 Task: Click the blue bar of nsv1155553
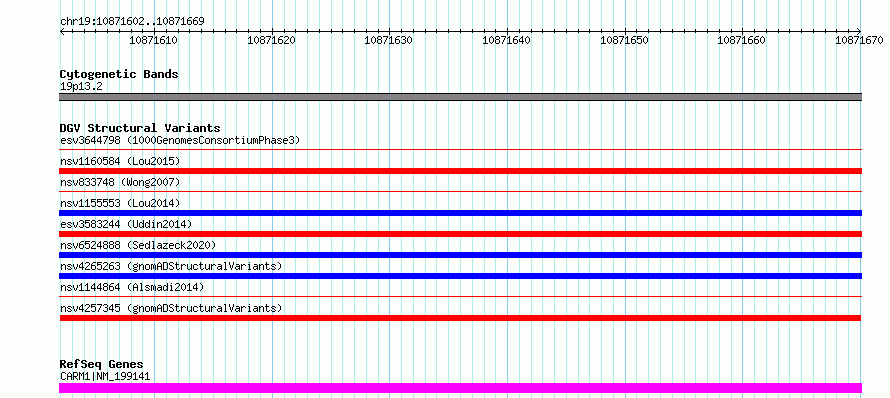click(x=460, y=213)
